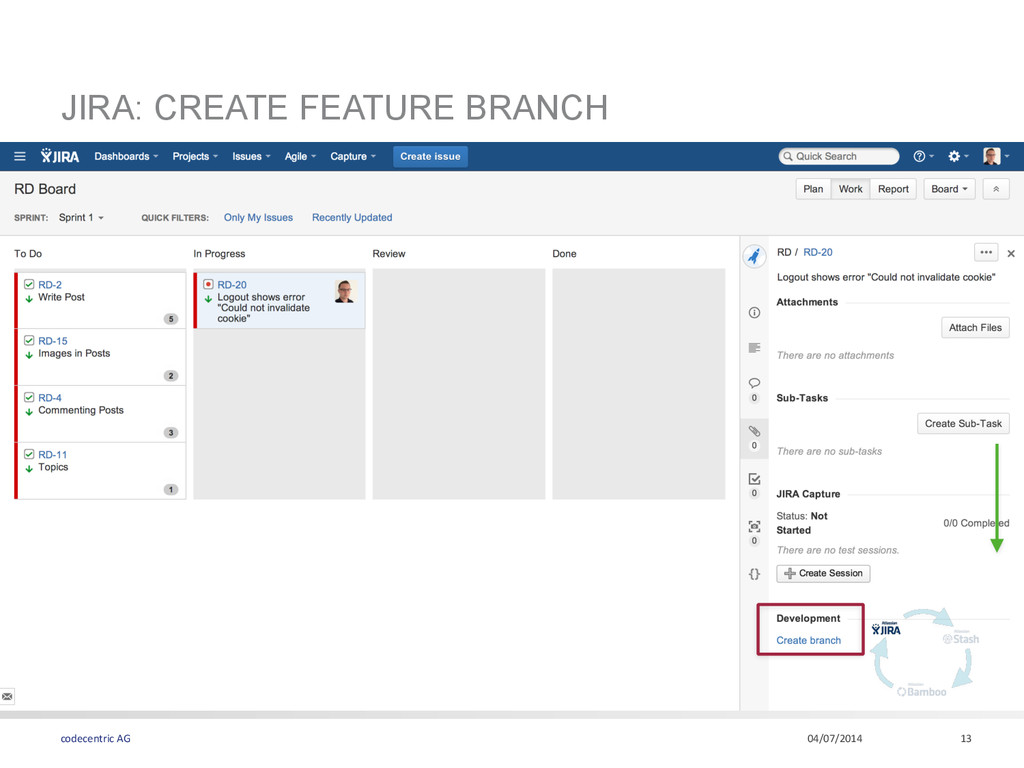The width and height of the screenshot is (1024, 768).
Task: Show the sub-tasks checkbox tab icon
Action: pos(754,479)
